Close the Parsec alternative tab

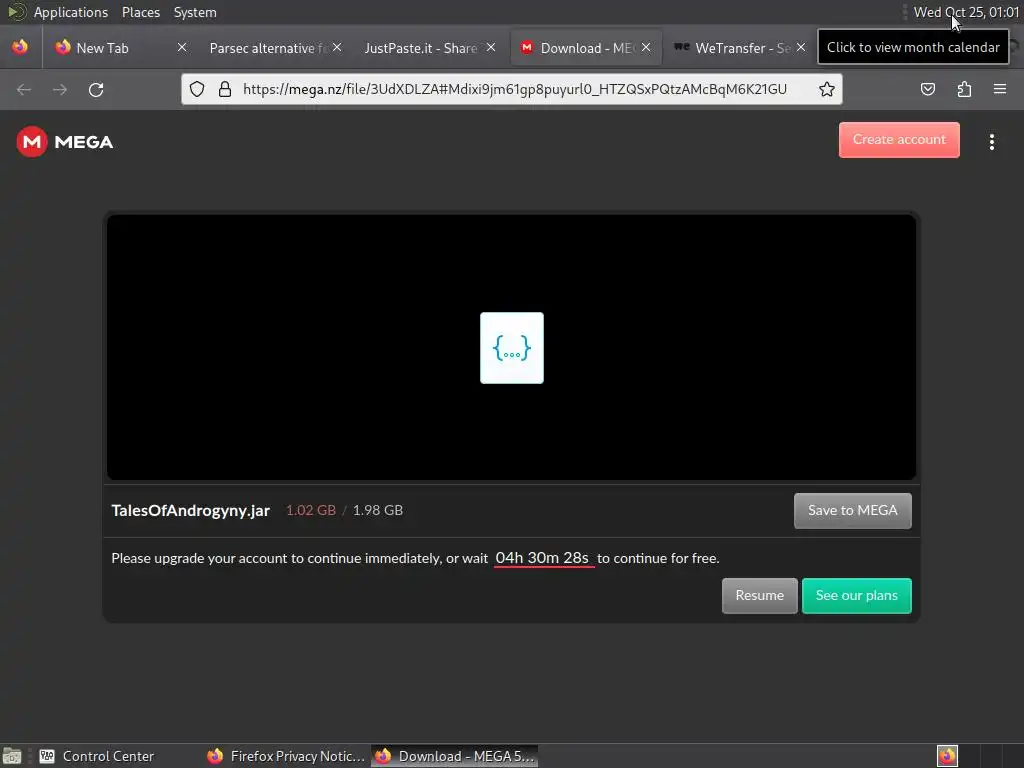[x=337, y=47]
